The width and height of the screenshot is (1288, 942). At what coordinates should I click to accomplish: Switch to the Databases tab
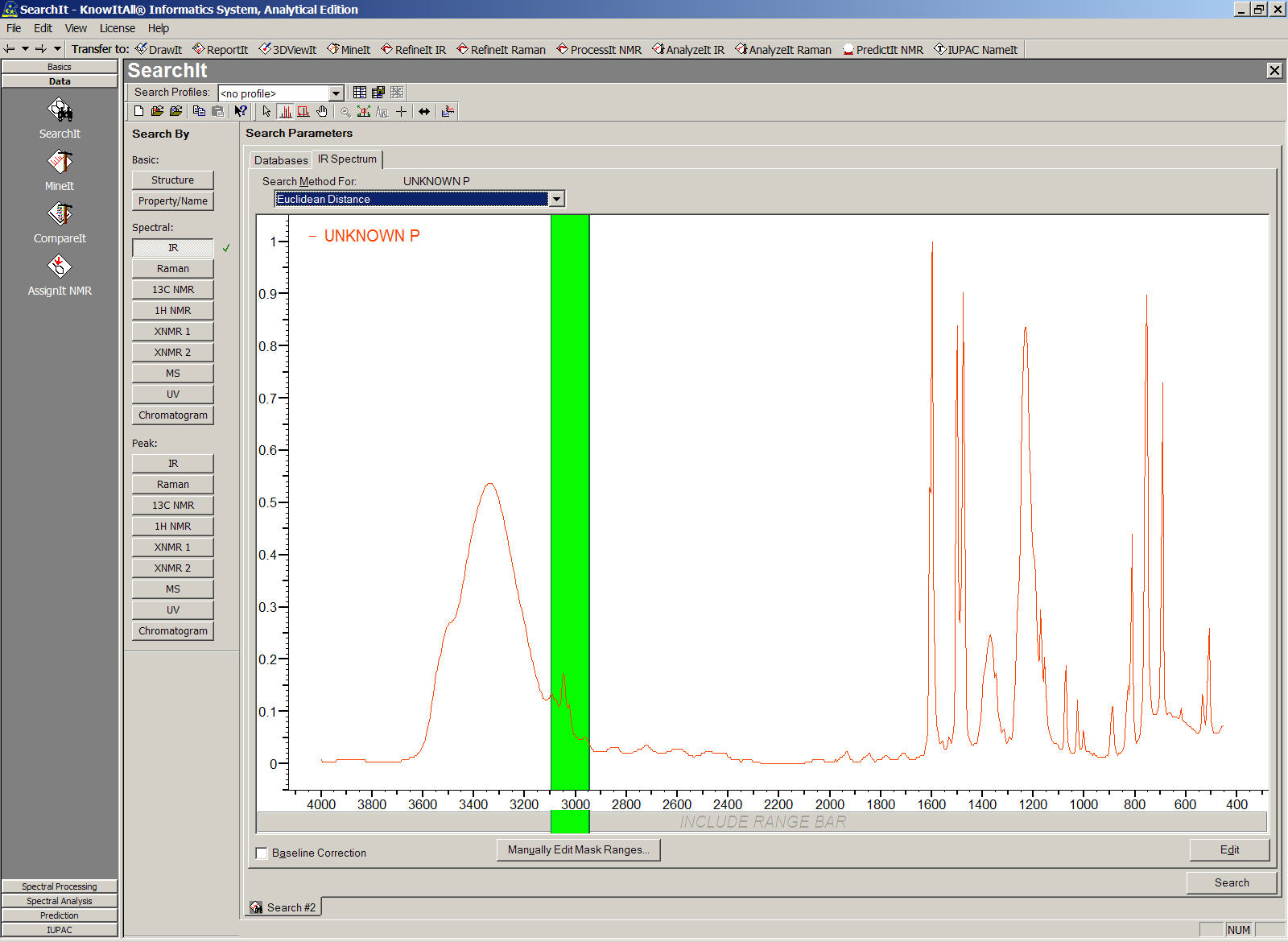pyautogui.click(x=281, y=160)
